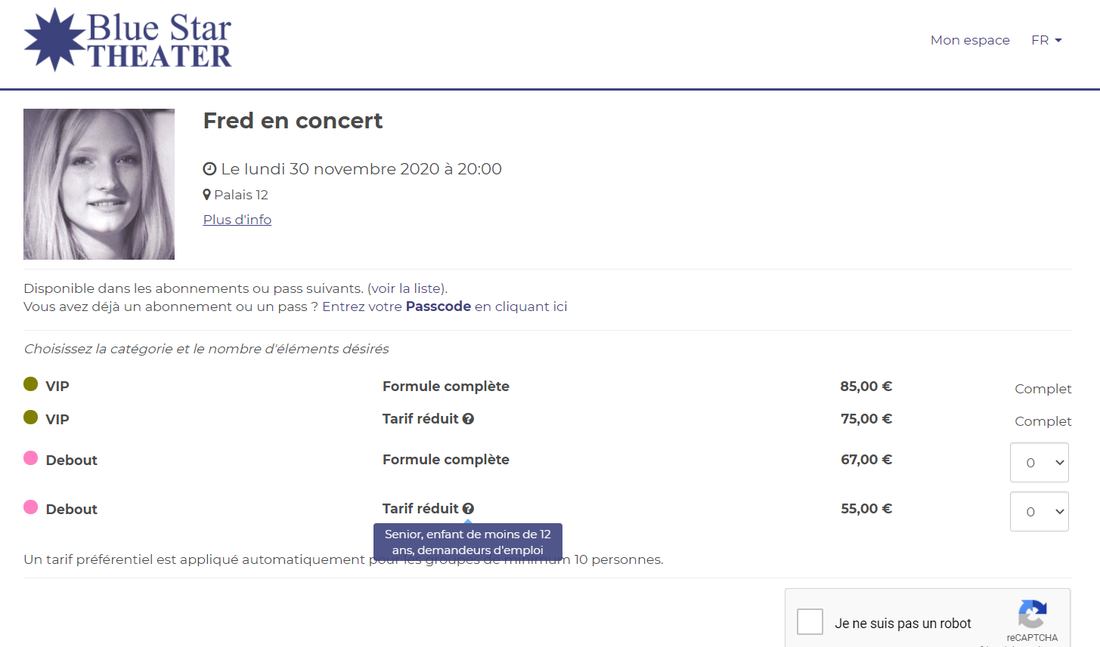Click the "Fred en concert" event title

(x=293, y=121)
